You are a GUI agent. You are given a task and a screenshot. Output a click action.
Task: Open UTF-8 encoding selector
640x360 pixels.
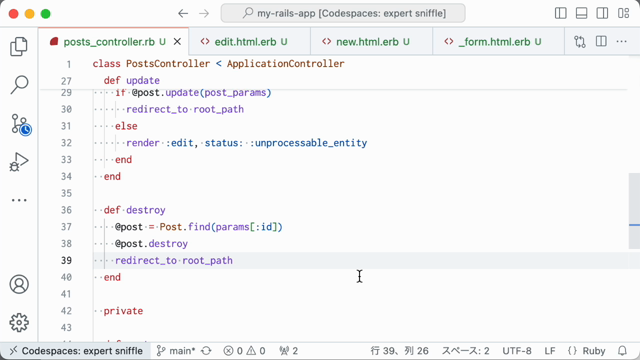pos(517,351)
